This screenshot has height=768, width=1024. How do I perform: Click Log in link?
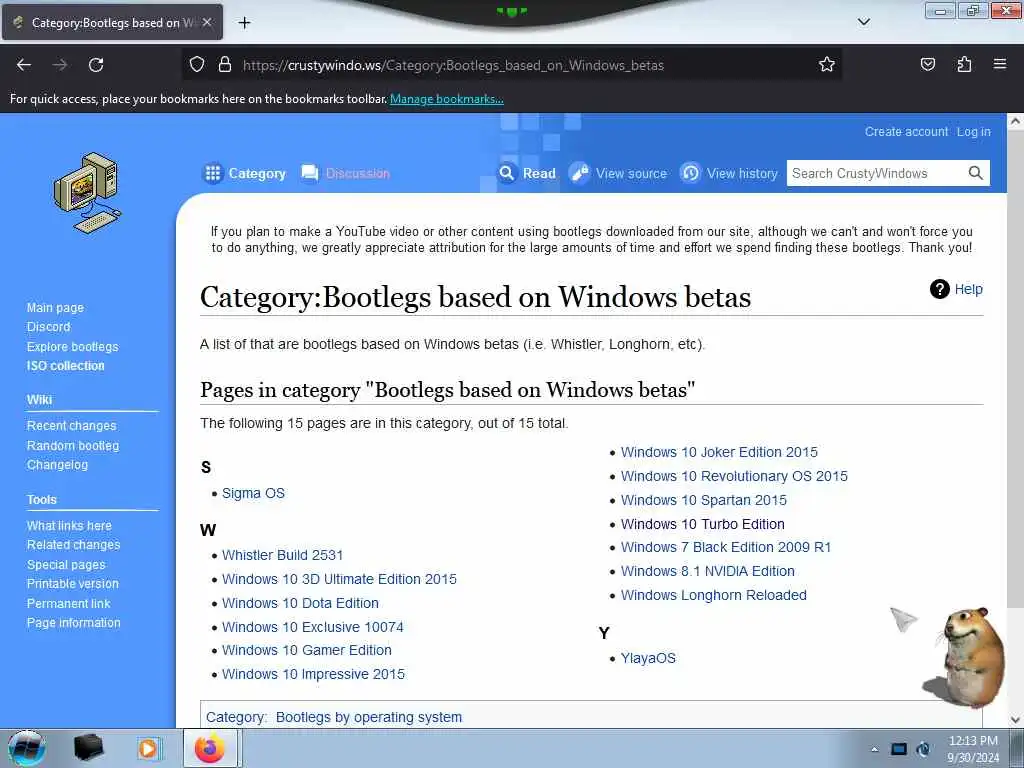[x=974, y=131]
